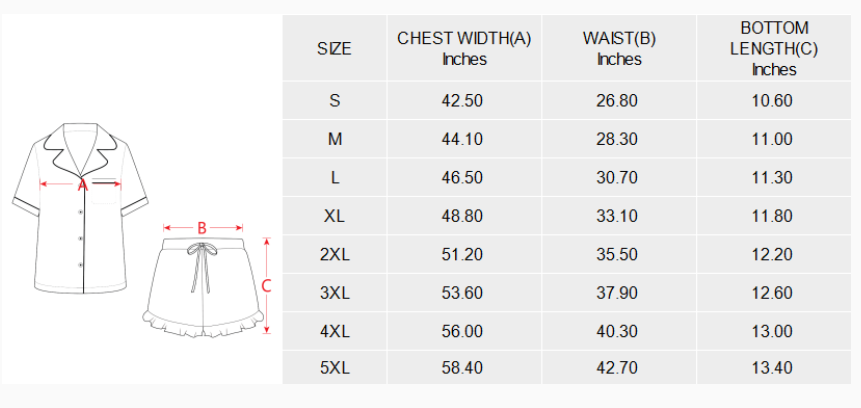Select the BOTTOM LENGTH(C) column header
The width and height of the screenshot is (861, 408).
click(x=774, y=48)
